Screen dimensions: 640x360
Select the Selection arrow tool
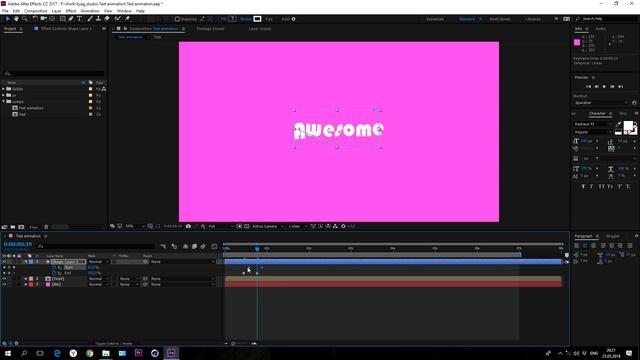click(x=8, y=19)
